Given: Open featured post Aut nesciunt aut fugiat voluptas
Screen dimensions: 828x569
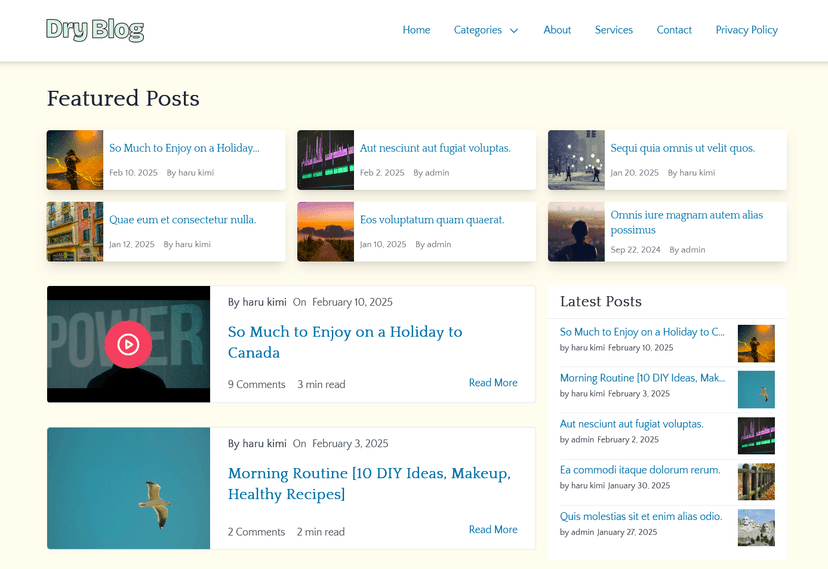Looking at the screenshot, I should [435, 148].
